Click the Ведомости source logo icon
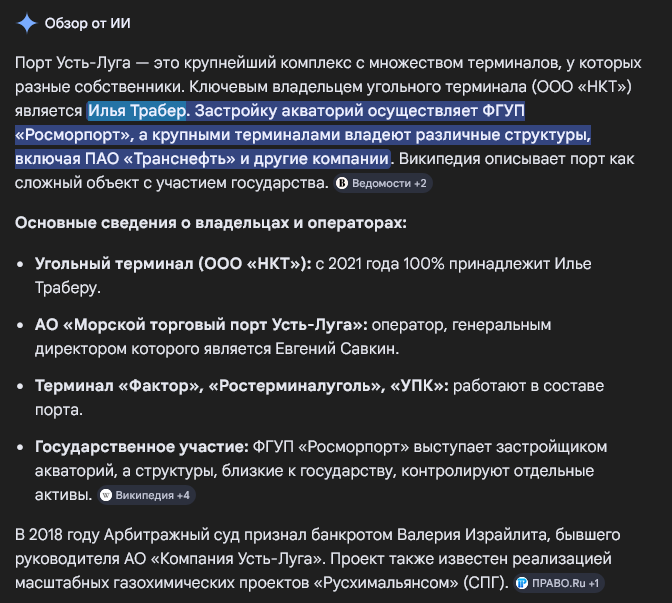Image resolution: width=672 pixels, height=603 pixels. [x=341, y=183]
